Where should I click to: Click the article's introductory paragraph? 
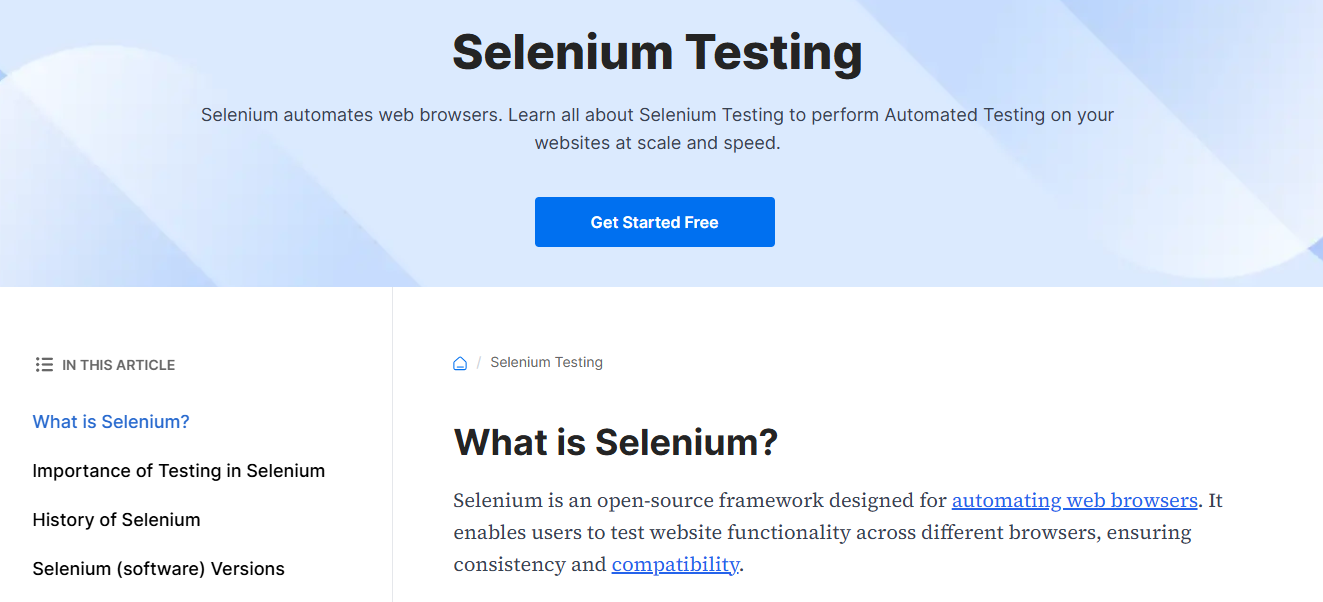820,531
